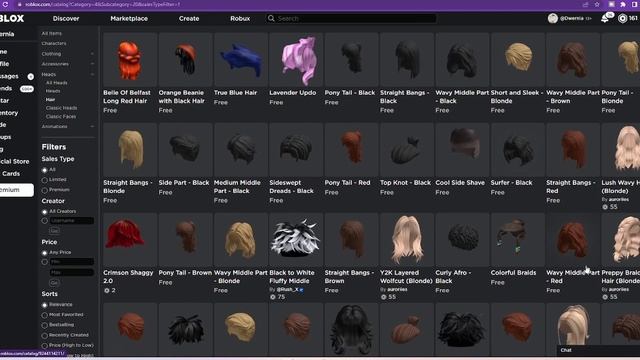This screenshot has width=640, height=360.
Task: Sort by Most Favorited
Action: (x=44, y=315)
